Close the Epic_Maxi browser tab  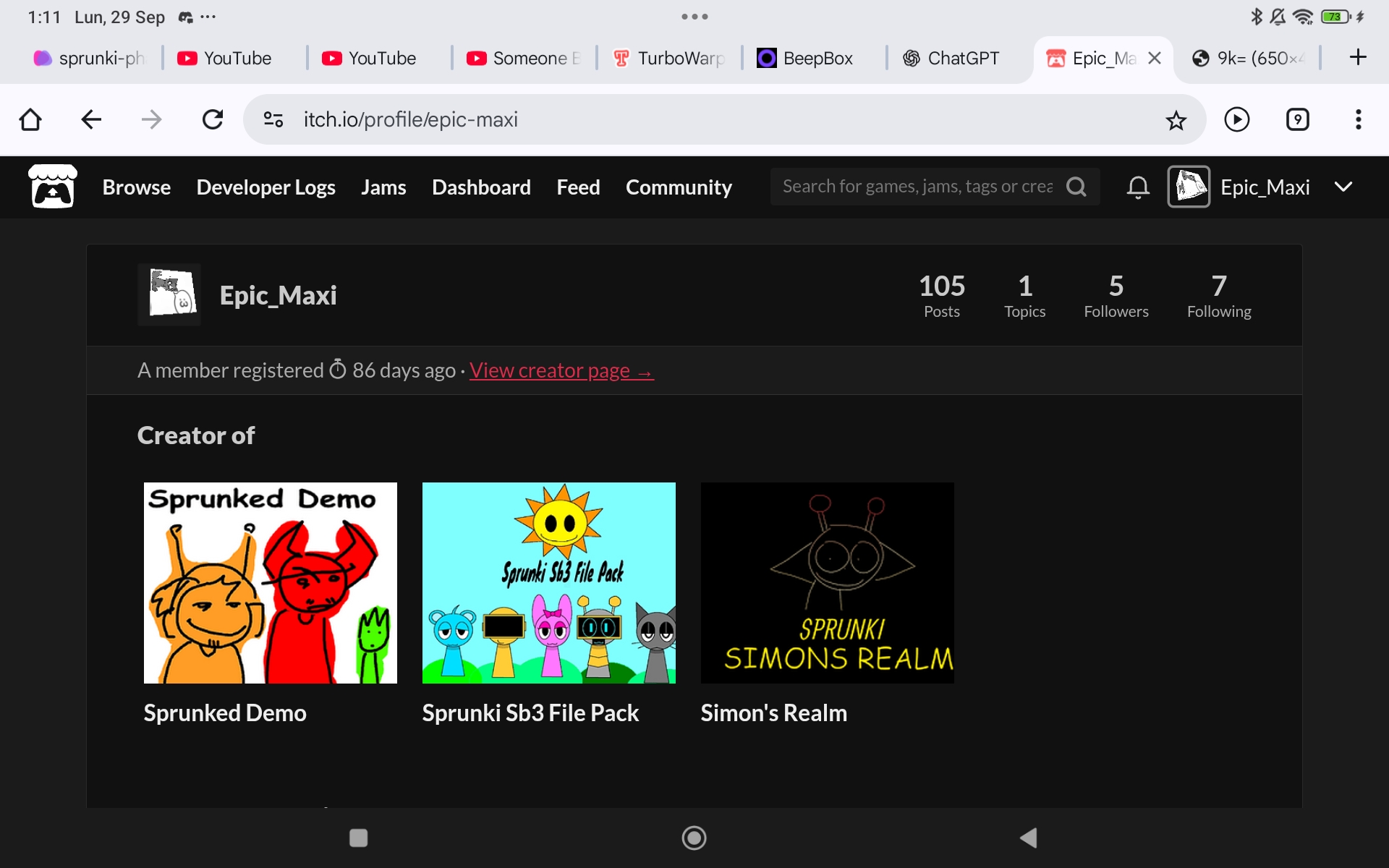coord(1155,58)
